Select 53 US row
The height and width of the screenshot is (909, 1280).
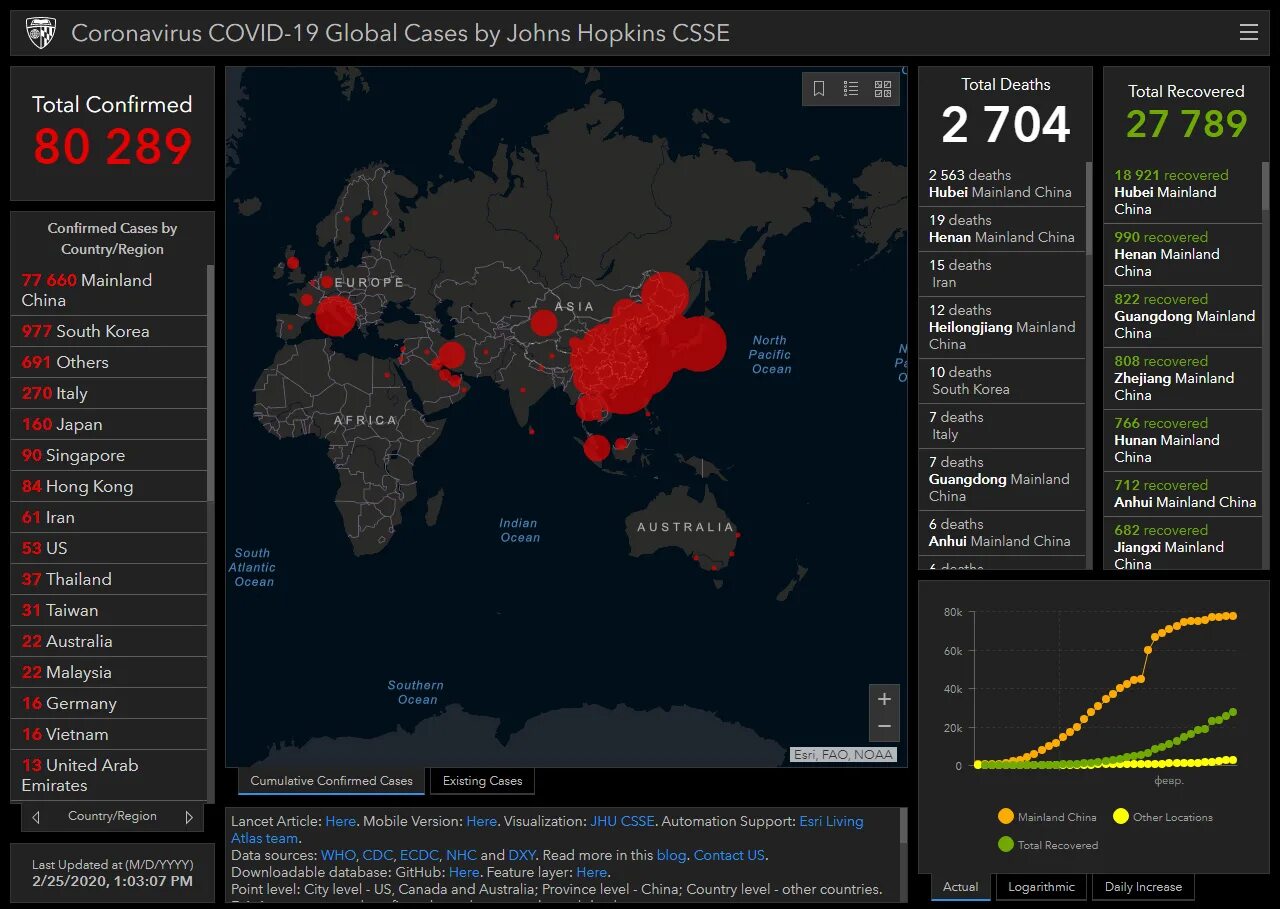tap(109, 548)
